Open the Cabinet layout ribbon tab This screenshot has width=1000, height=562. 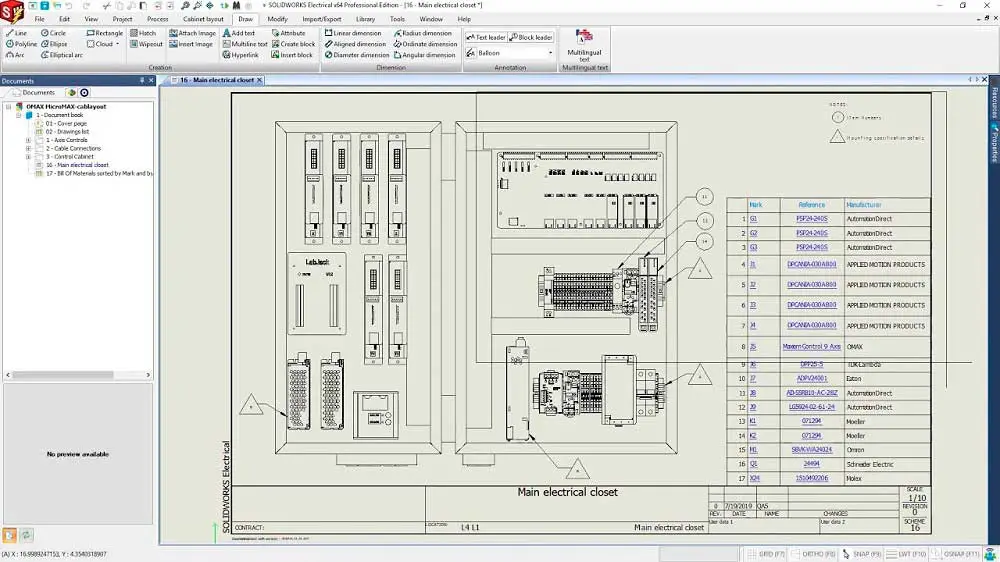point(203,19)
